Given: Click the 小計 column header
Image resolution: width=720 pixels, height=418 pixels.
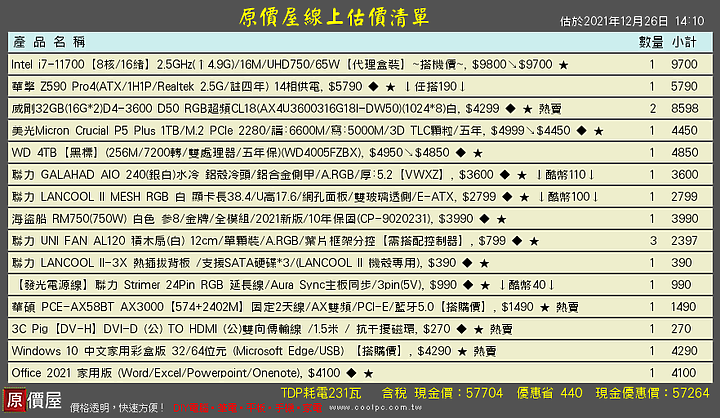Looking at the screenshot, I should point(684,42).
